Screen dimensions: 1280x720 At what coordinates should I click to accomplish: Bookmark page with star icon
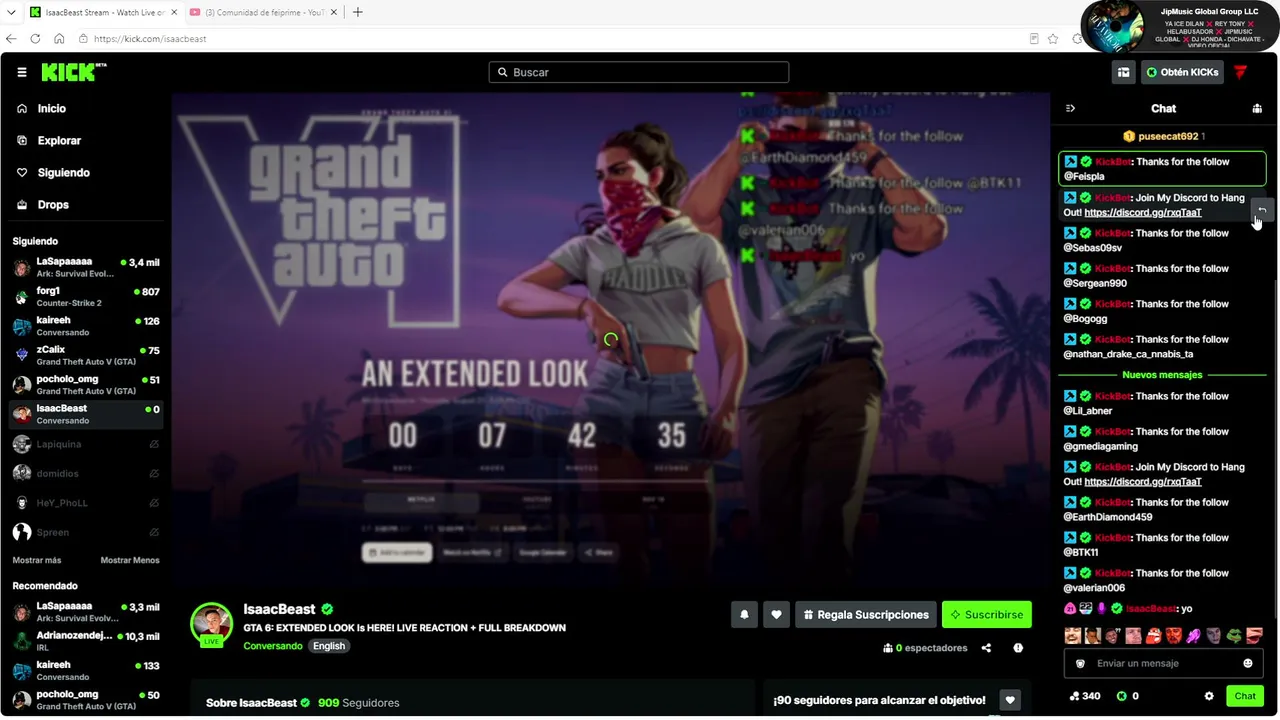point(1053,38)
